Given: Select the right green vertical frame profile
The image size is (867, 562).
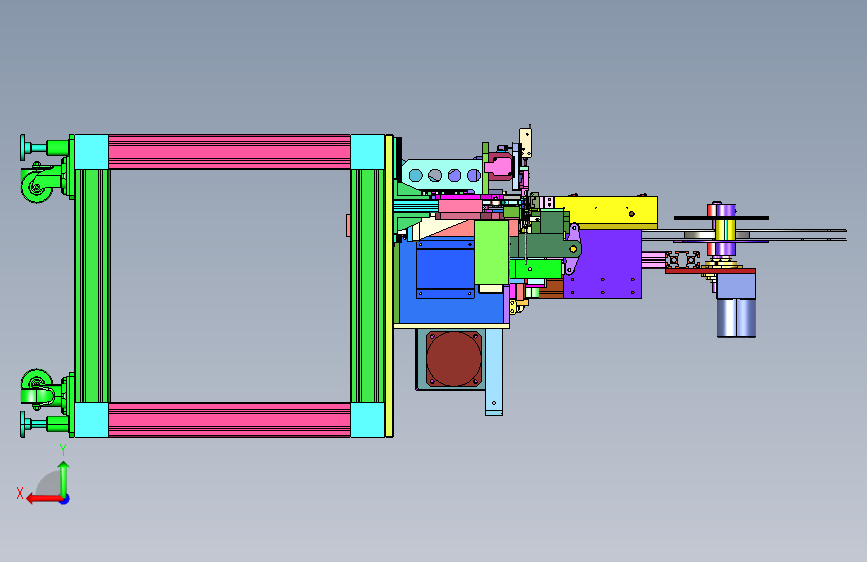Looking at the screenshot, I should [368, 286].
